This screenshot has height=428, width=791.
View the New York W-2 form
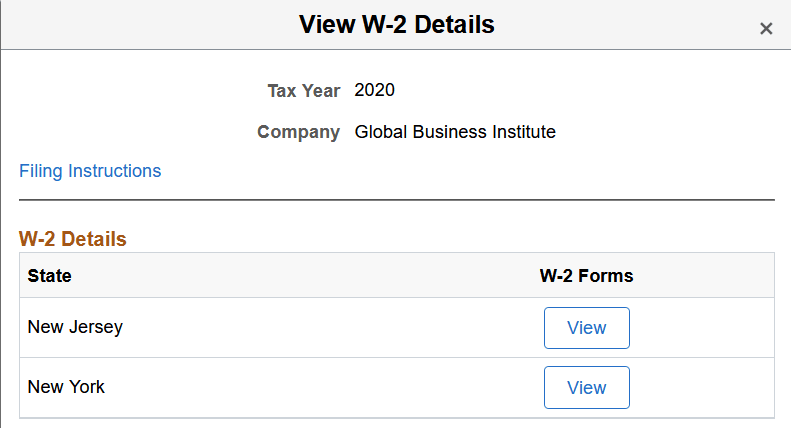pyautogui.click(x=587, y=388)
